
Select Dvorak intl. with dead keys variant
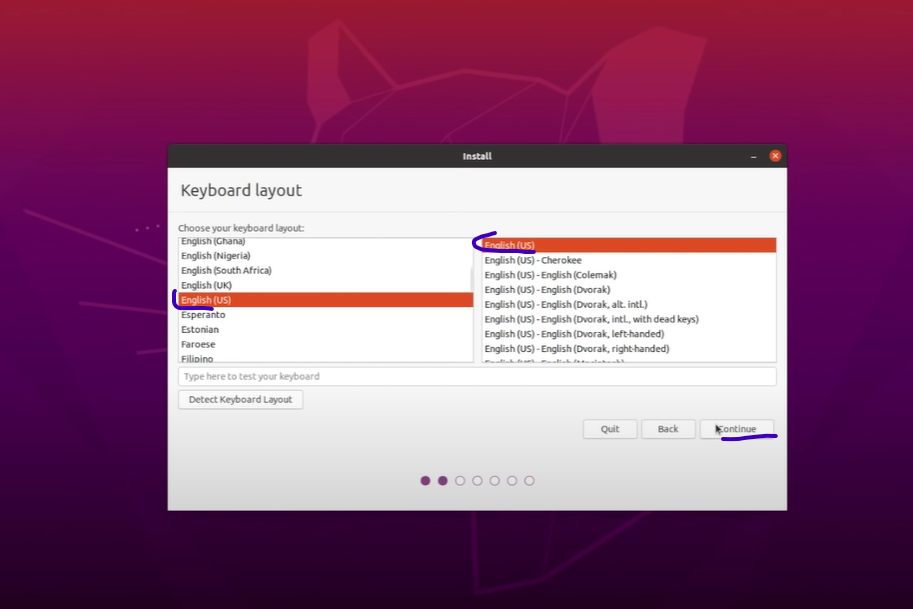click(591, 319)
